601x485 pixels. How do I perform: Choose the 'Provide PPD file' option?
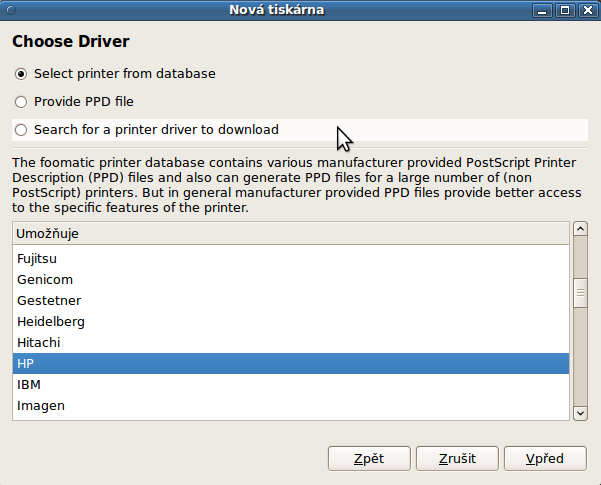[21, 102]
